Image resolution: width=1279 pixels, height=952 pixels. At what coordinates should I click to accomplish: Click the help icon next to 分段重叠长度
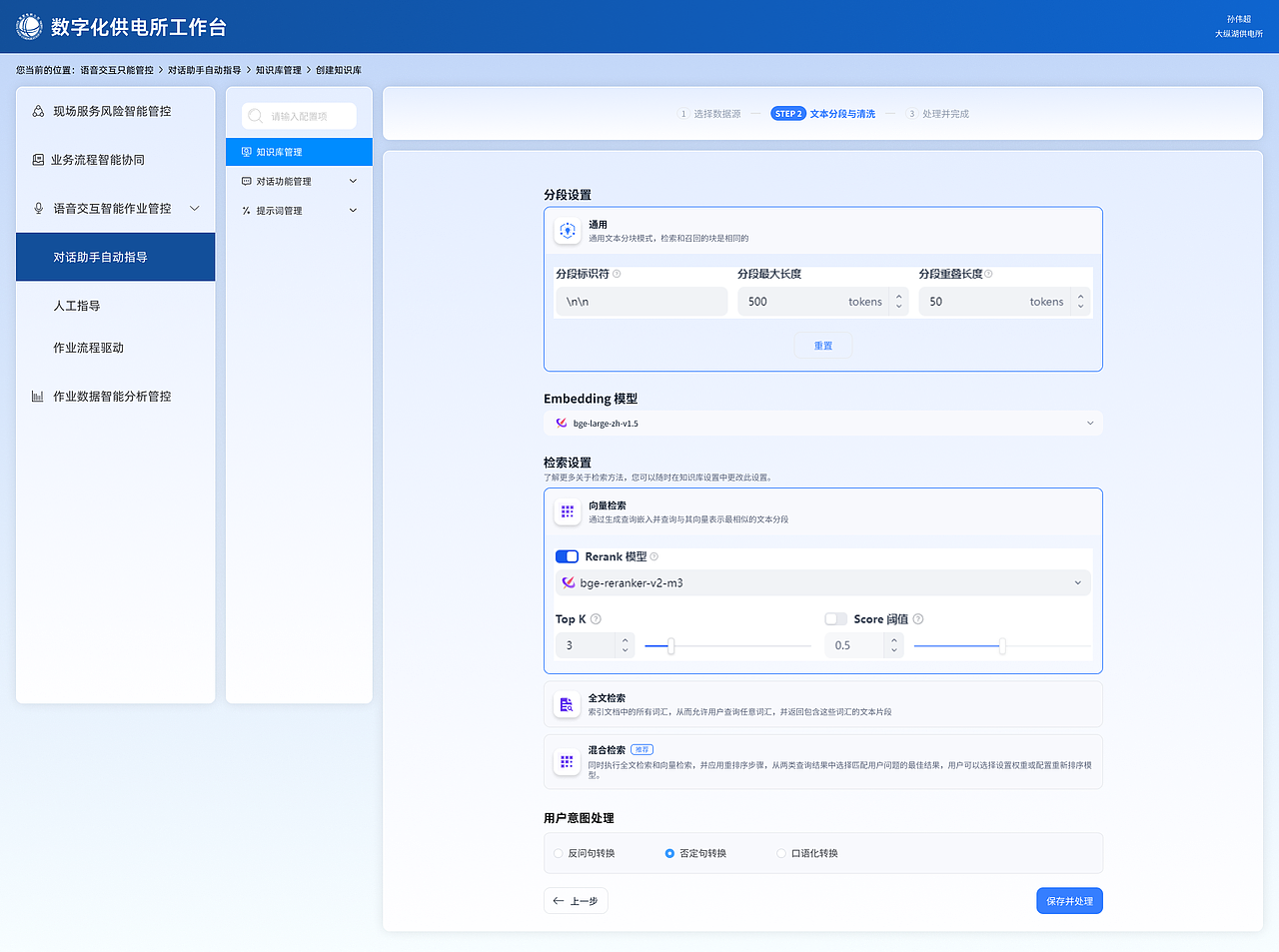[x=988, y=274]
